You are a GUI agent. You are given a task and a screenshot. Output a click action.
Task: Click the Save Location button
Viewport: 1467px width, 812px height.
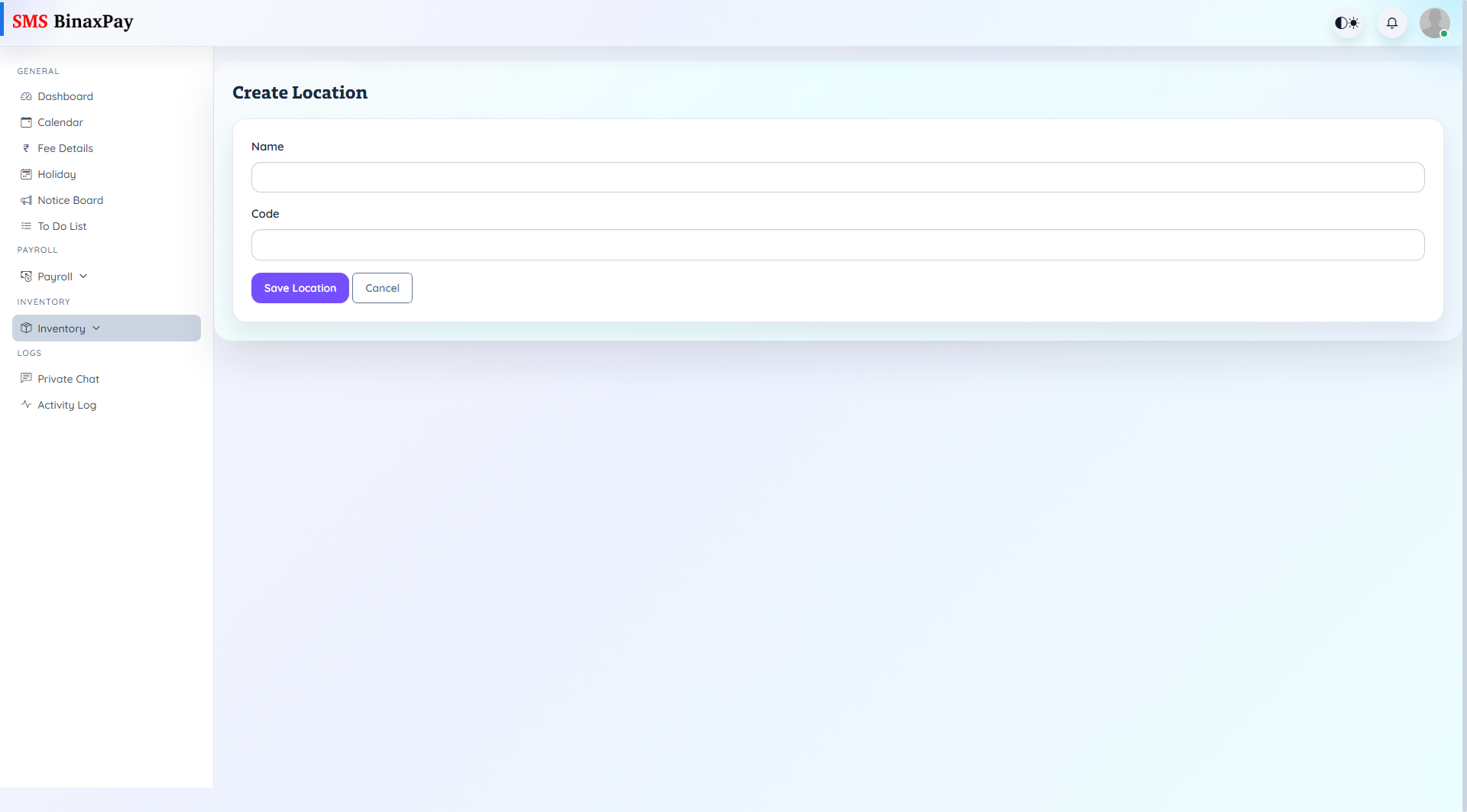tap(300, 288)
